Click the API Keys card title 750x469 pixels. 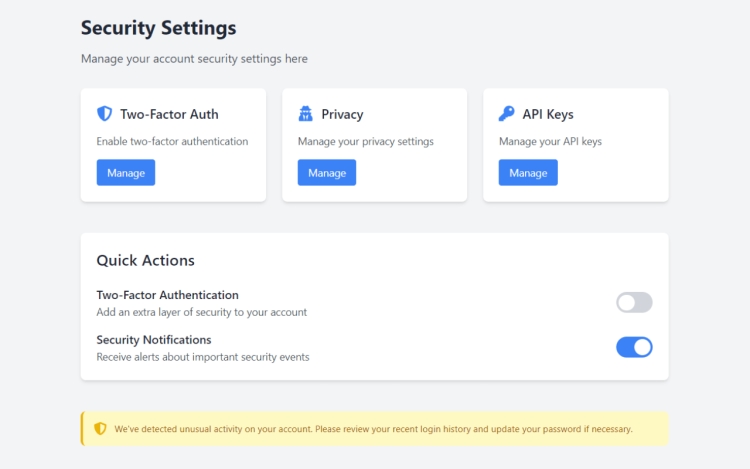tap(548, 114)
